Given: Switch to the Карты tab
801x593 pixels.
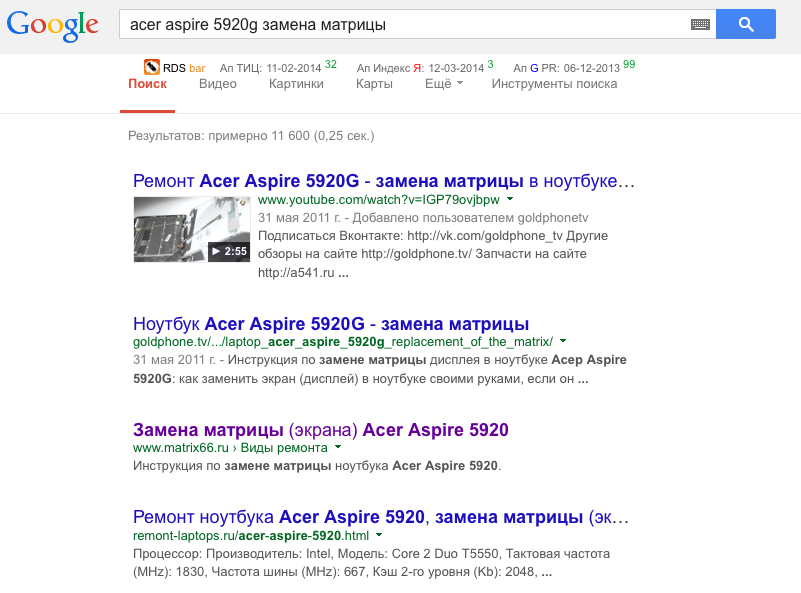Looking at the screenshot, I should [x=374, y=84].
